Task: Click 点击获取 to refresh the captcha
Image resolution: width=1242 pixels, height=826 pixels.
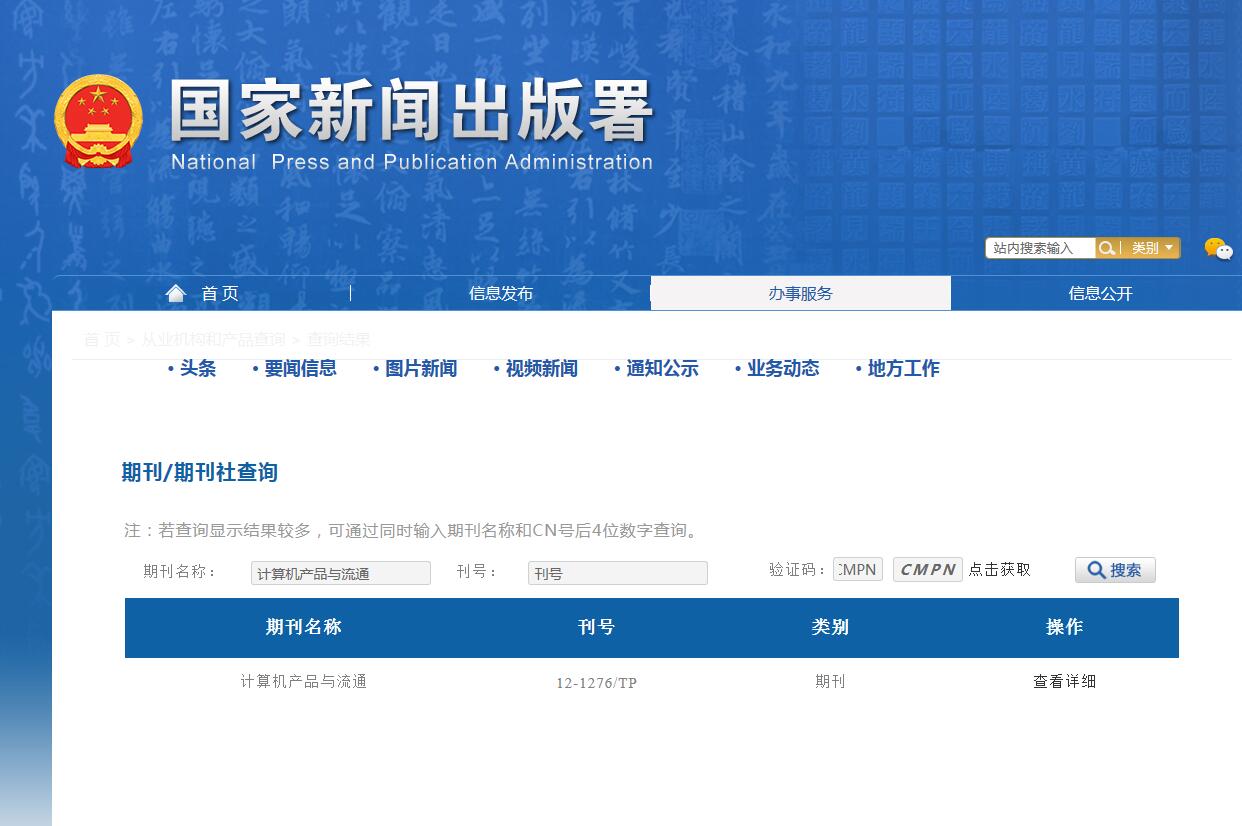Action: click(x=1000, y=569)
